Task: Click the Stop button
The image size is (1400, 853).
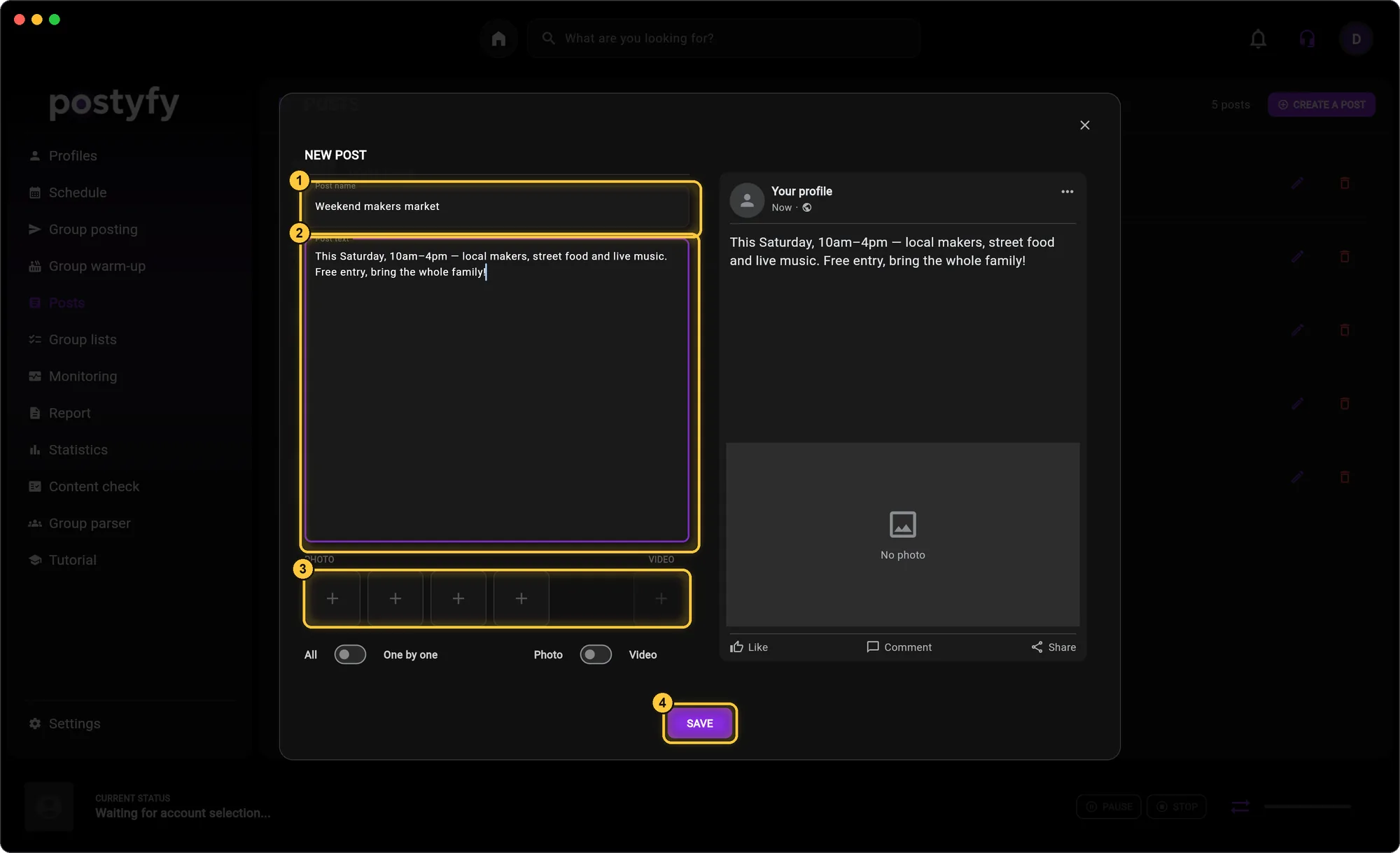Action: 1177,807
